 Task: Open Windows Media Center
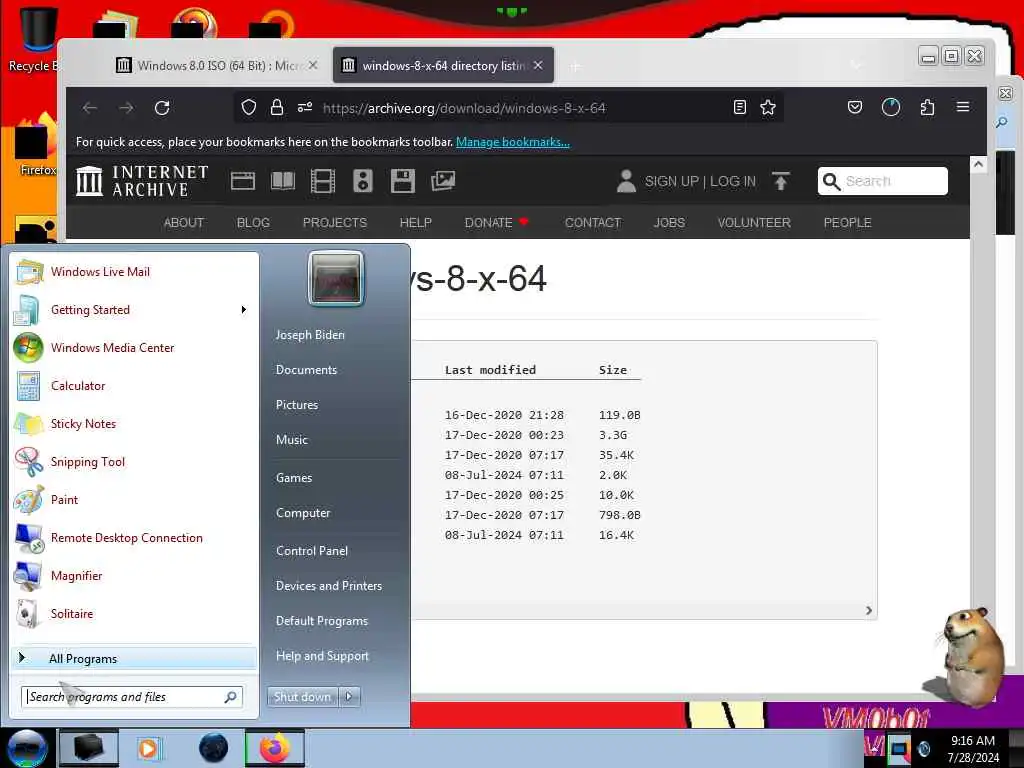click(x=134, y=347)
